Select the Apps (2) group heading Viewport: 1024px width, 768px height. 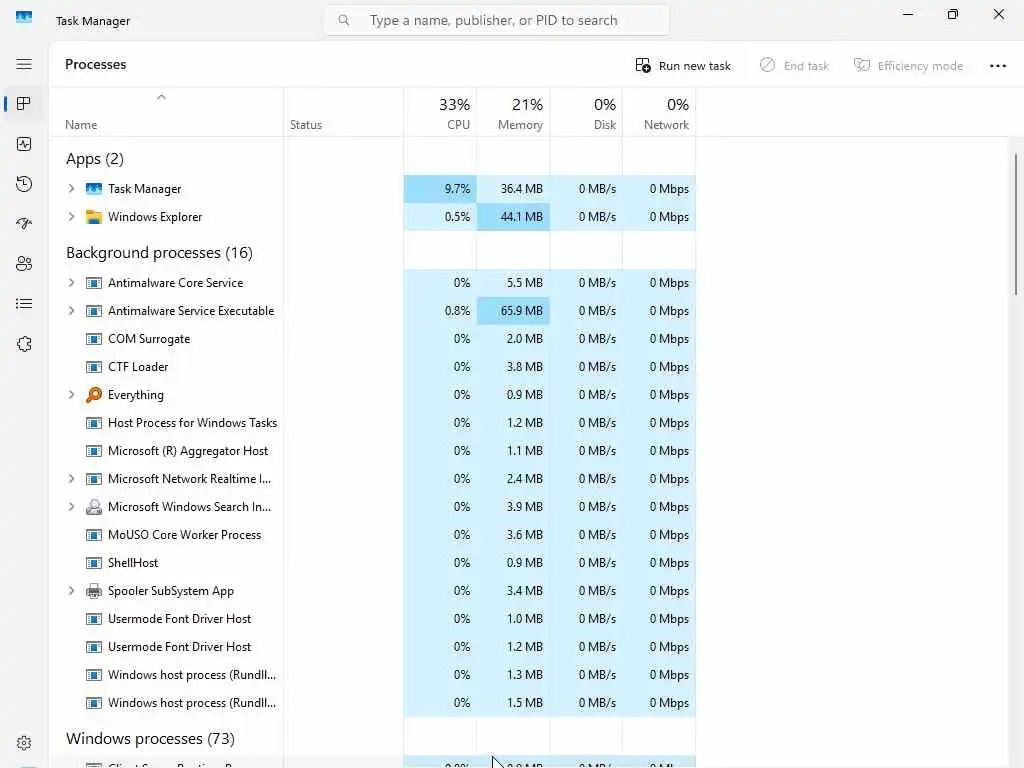point(95,159)
